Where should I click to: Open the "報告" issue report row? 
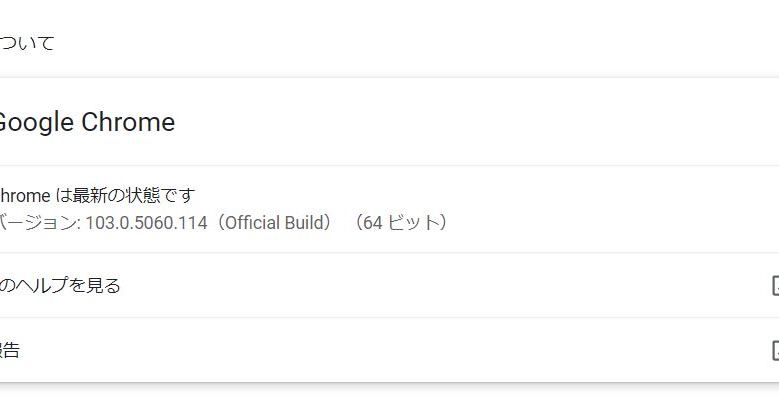pos(10,350)
